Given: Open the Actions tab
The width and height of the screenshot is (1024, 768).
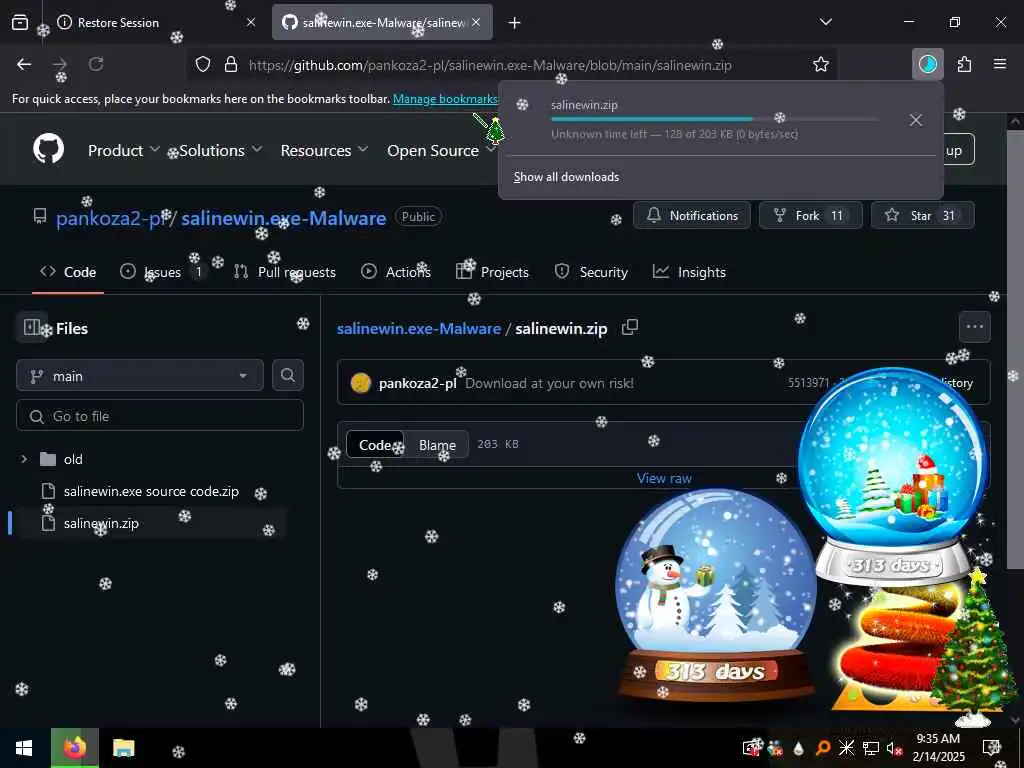Looking at the screenshot, I should click(x=396, y=272).
